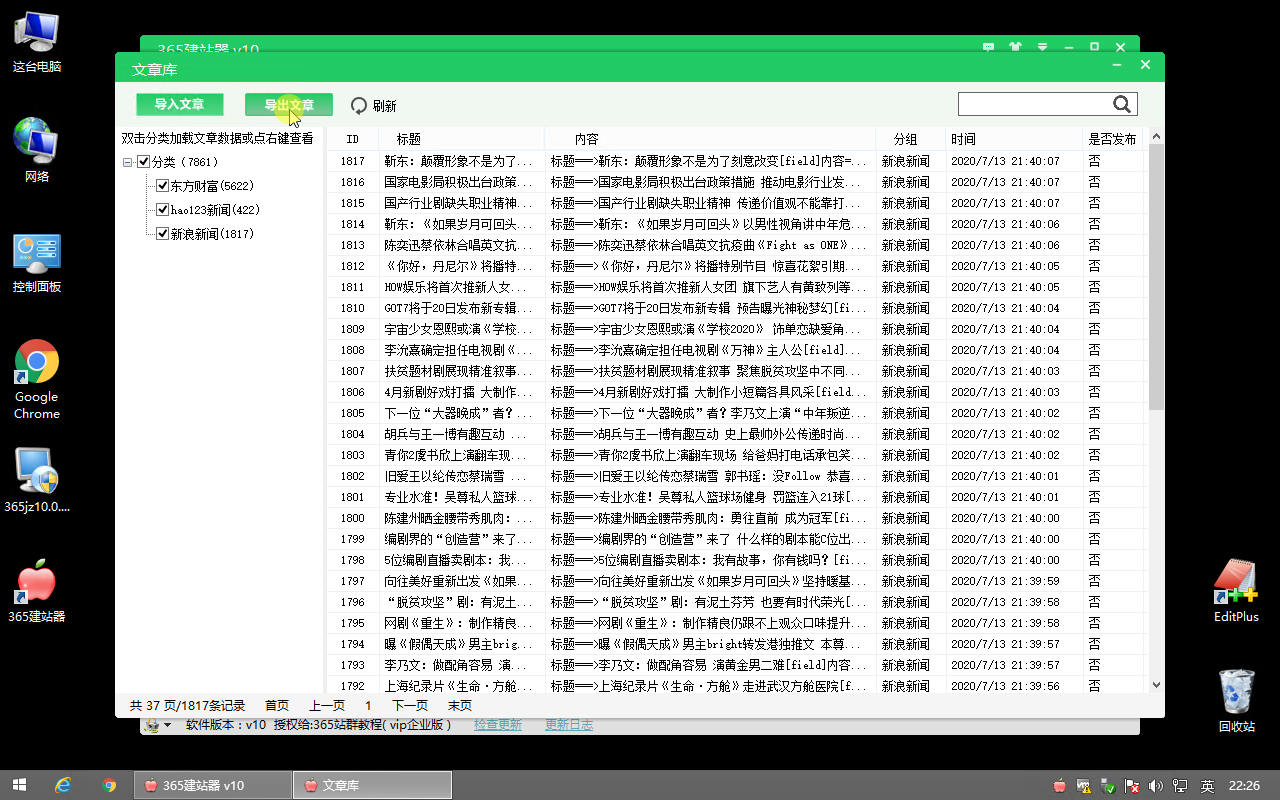Click the 导入文章 button
Image resolution: width=1280 pixels, height=800 pixels.
click(x=180, y=105)
